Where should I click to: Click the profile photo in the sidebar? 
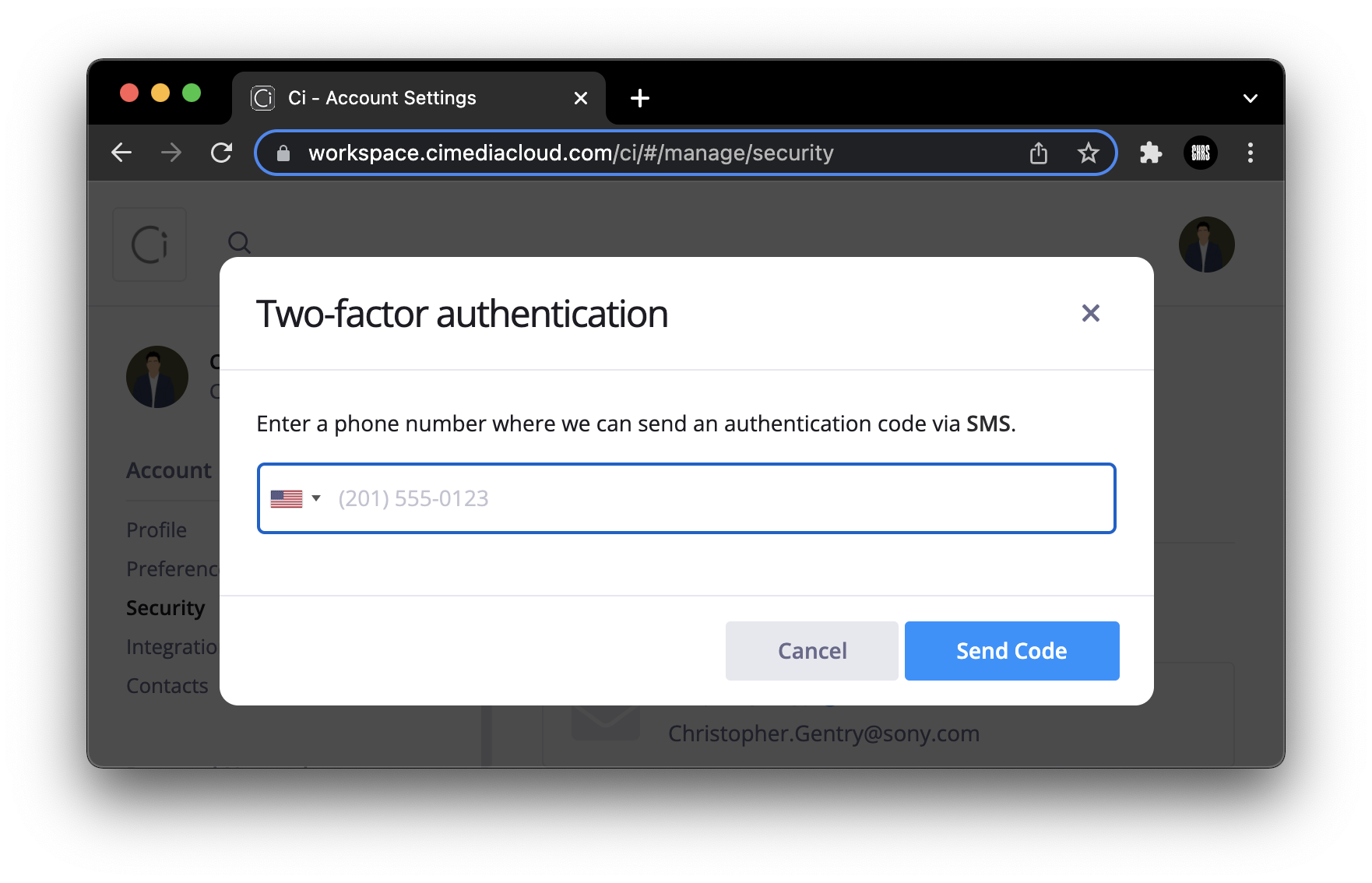point(157,377)
